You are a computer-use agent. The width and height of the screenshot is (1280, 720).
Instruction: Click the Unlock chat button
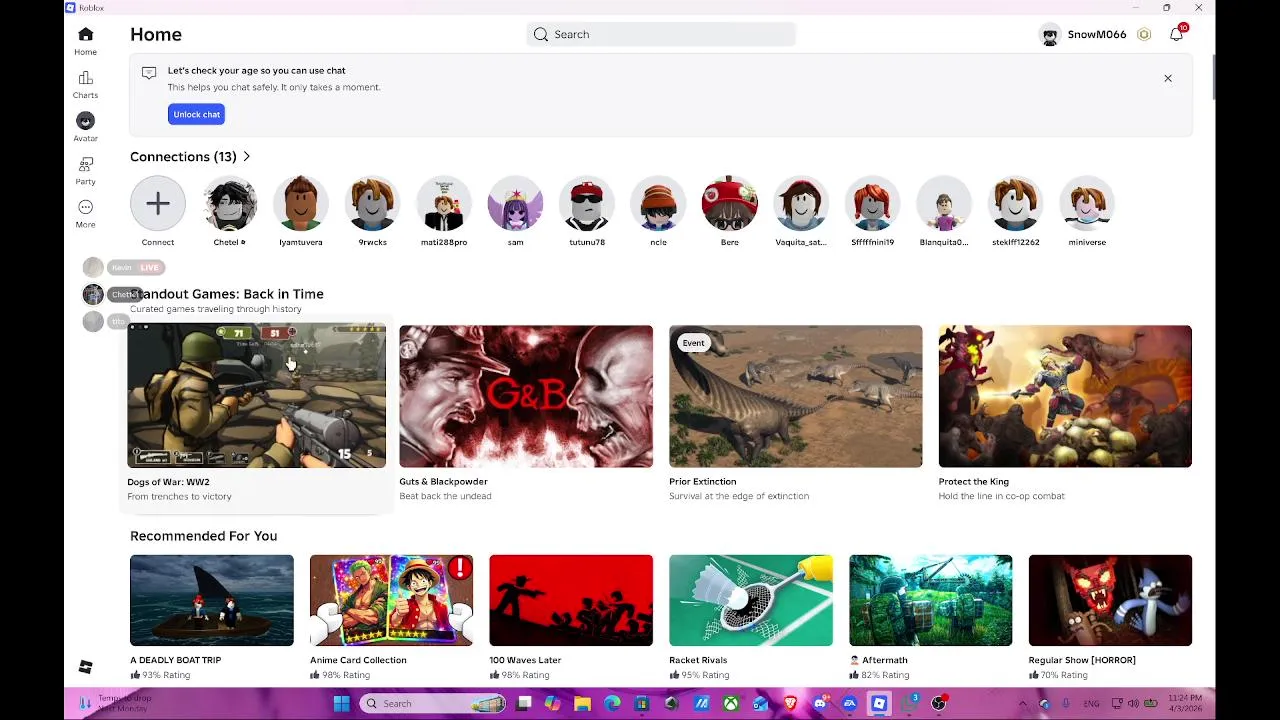click(196, 114)
